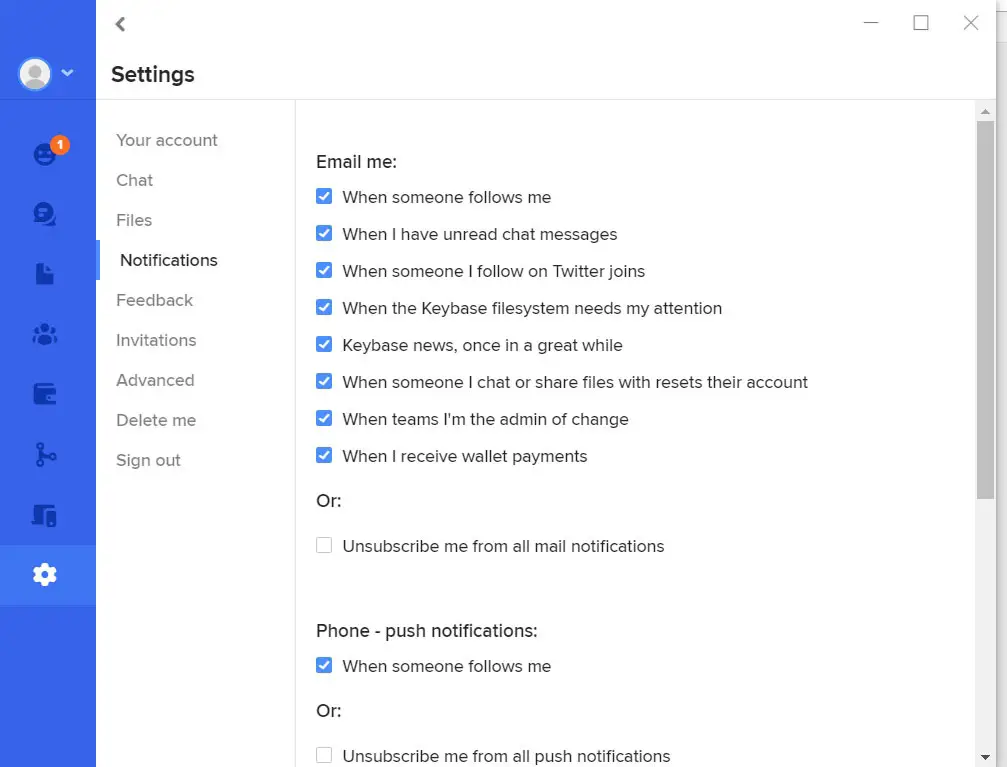The width and height of the screenshot is (1007, 767).
Task: Click Sign out in settings list
Action: [148, 460]
